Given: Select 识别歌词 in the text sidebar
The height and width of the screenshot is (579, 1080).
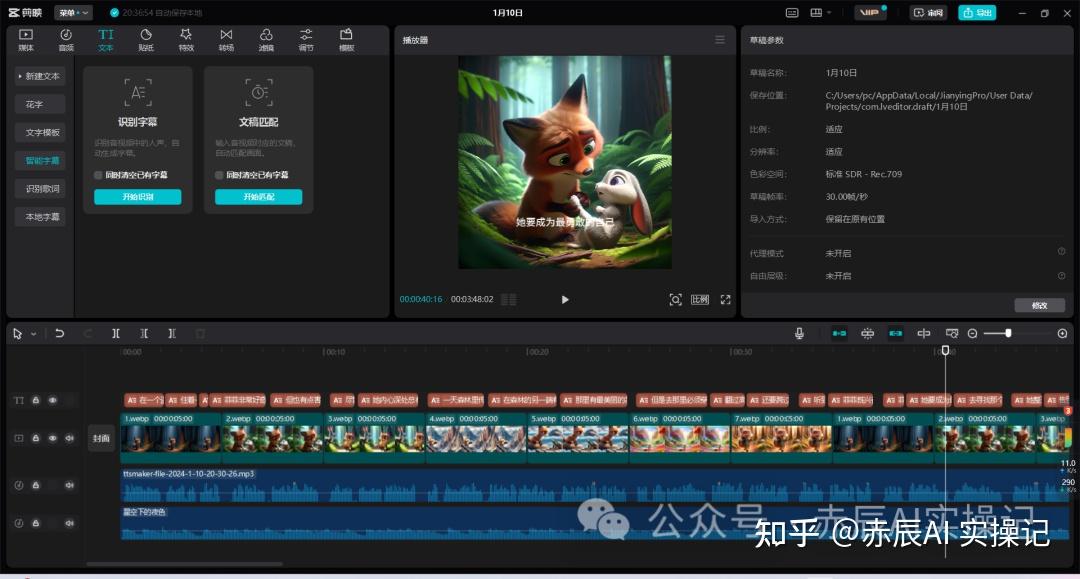Looking at the screenshot, I should 40,189.
